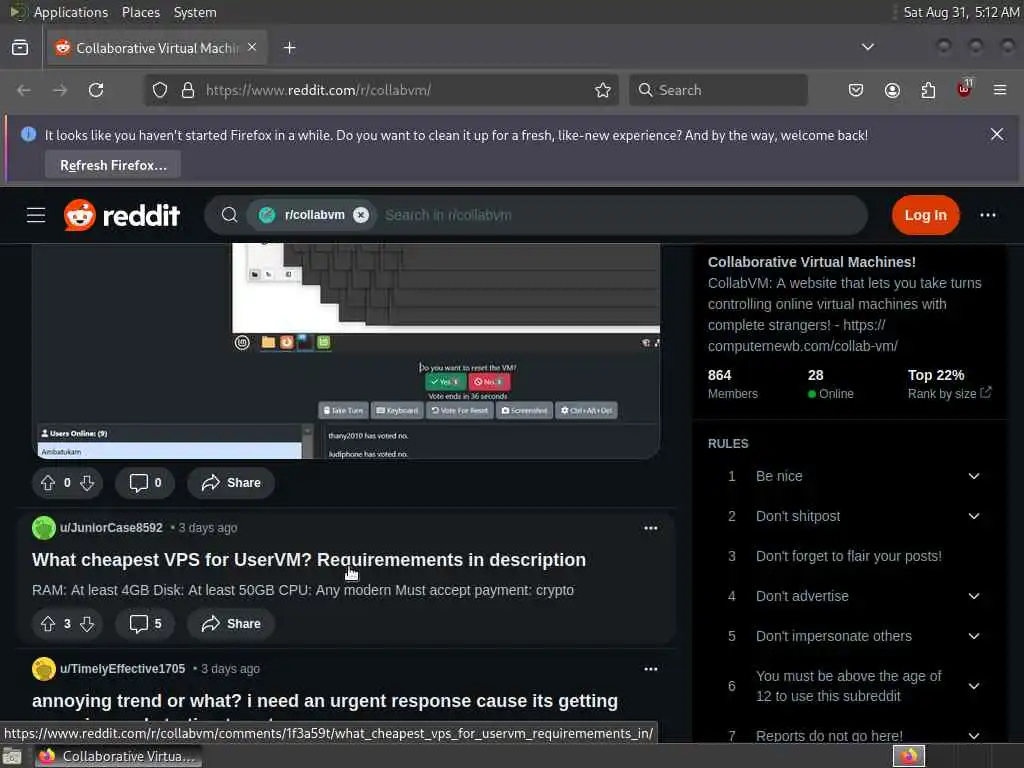The width and height of the screenshot is (1024, 768).
Task: Expand the age of 12 rule
Action: pos(974,686)
